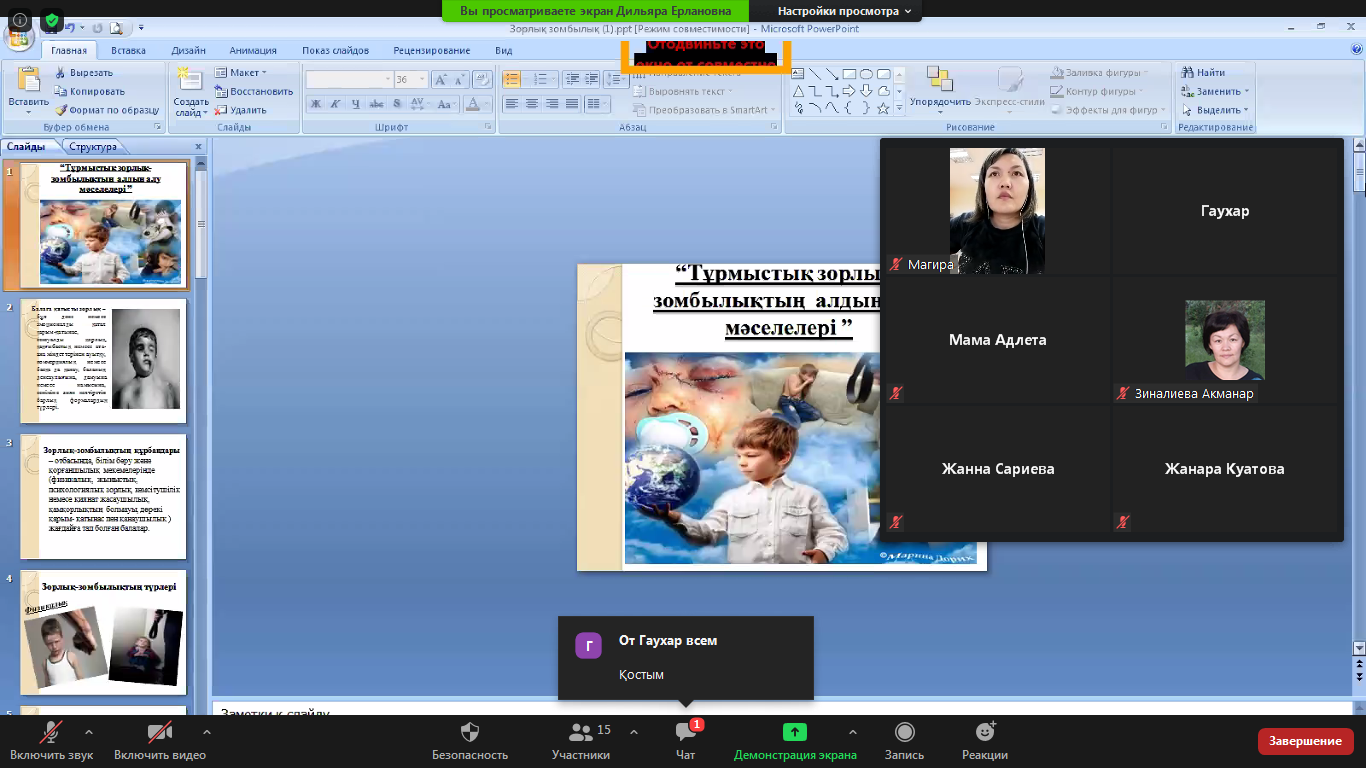Viewport: 1366px width, 768px height.
Task: Open the Структура pane tab
Action: point(93,147)
